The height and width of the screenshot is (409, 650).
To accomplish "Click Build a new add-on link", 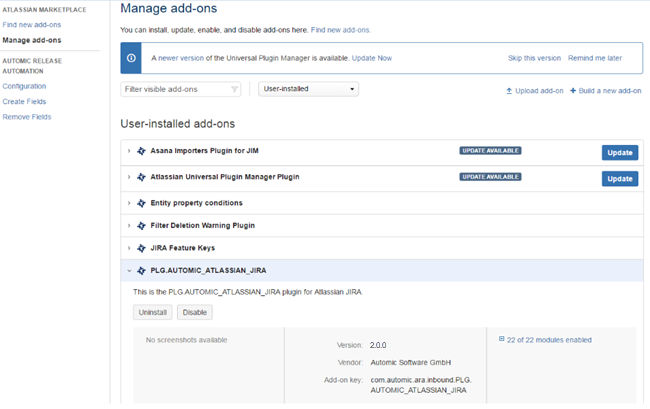I will click(610, 91).
